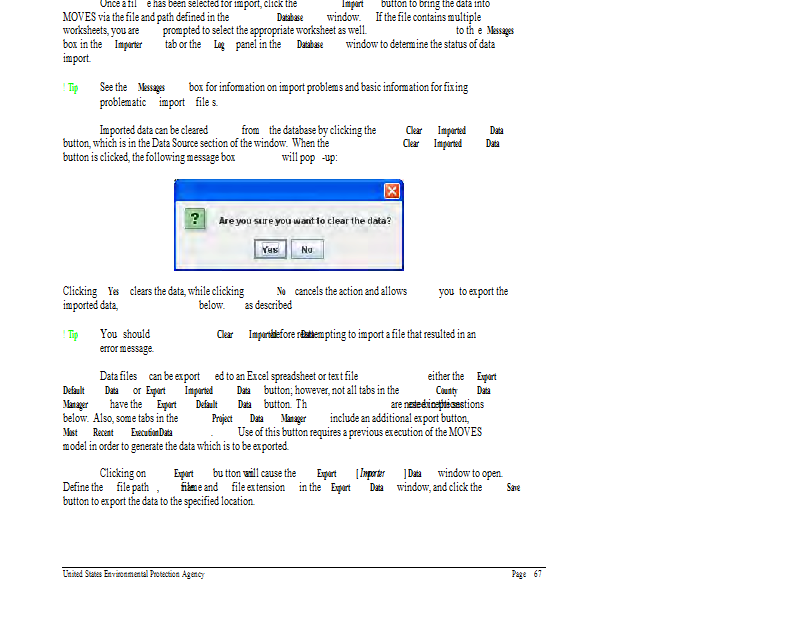Click the page number 67 in footer

click(526, 574)
